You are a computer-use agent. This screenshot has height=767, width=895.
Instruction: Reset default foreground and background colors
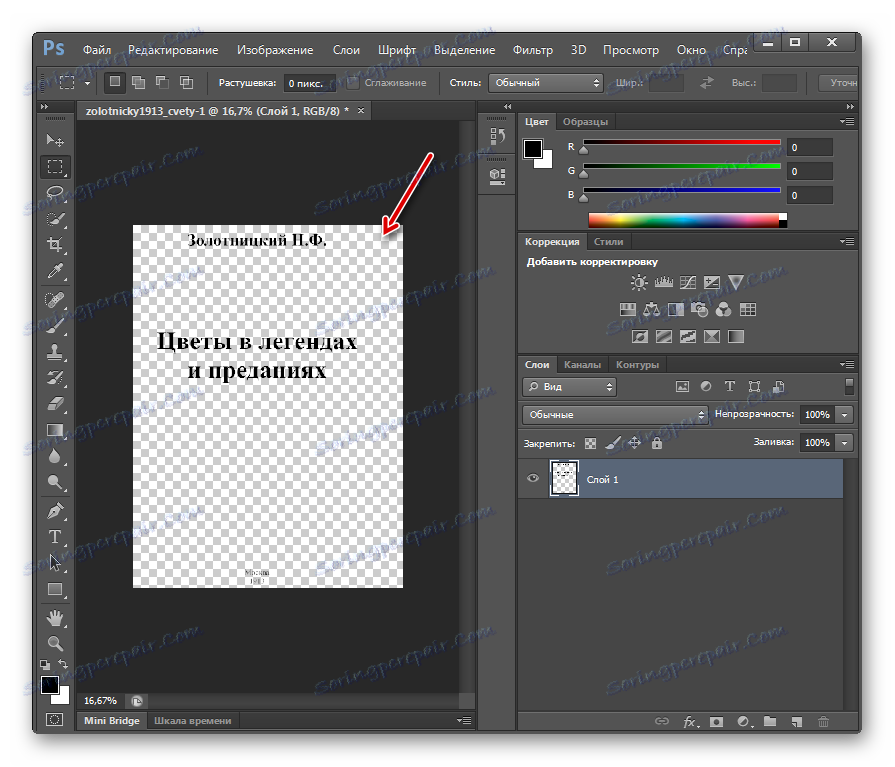pos(45,665)
